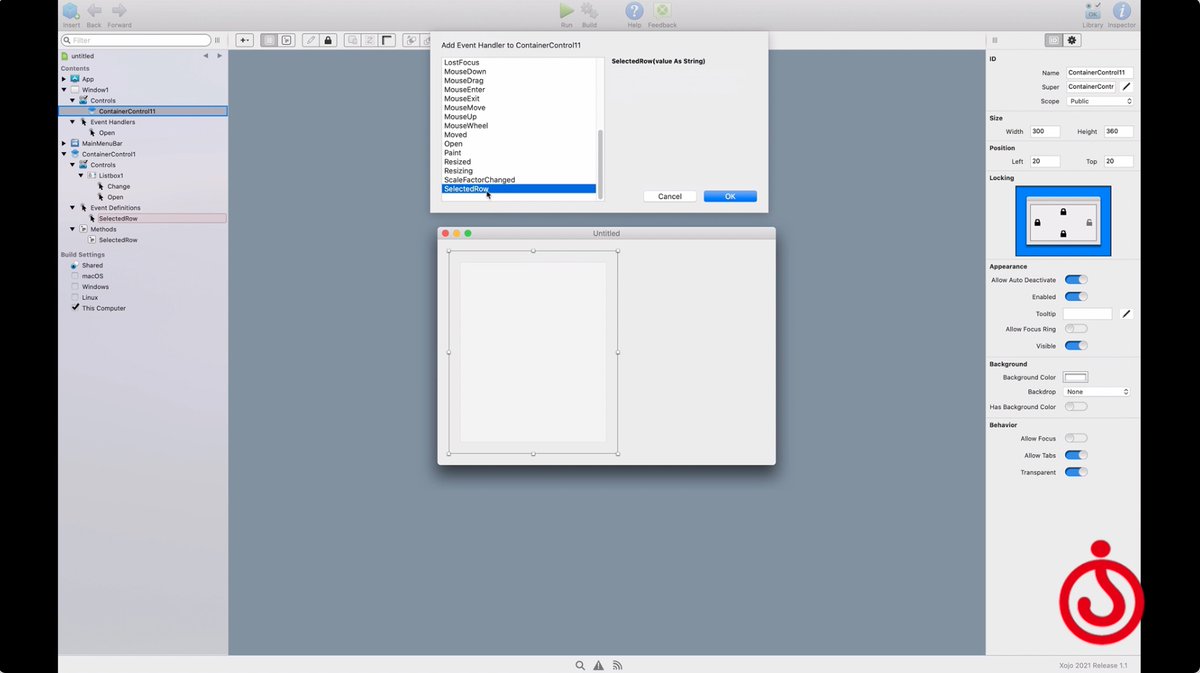Select Paint in event list
The width and height of the screenshot is (1200, 673).
pyautogui.click(x=519, y=153)
